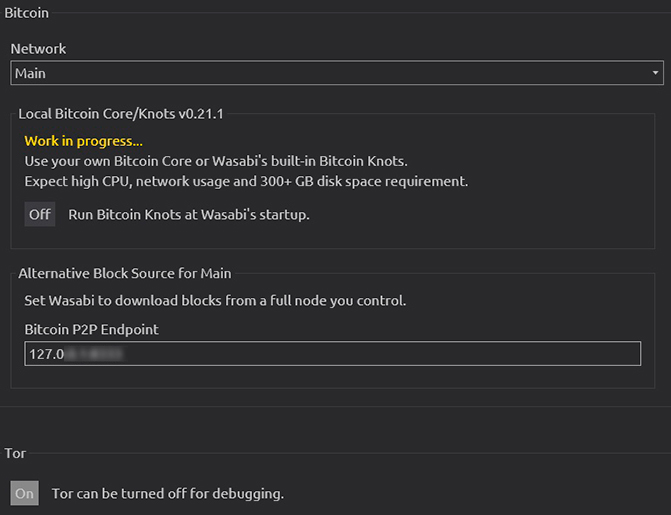Click 'Tor can be turned off for debugging' label
This screenshot has height=515, width=671.
pyautogui.click(x=168, y=493)
